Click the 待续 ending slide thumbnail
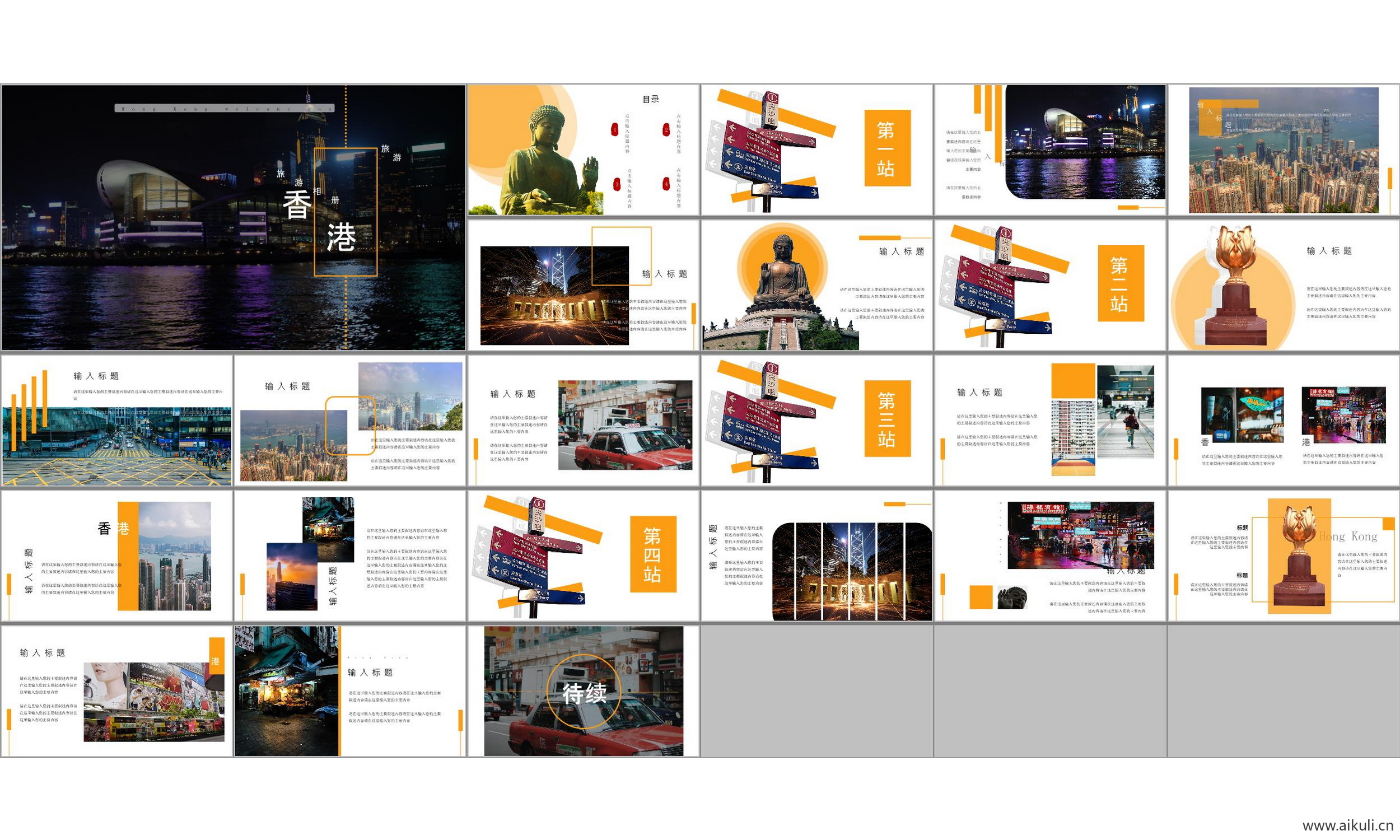The image size is (1400, 840). pos(584,691)
